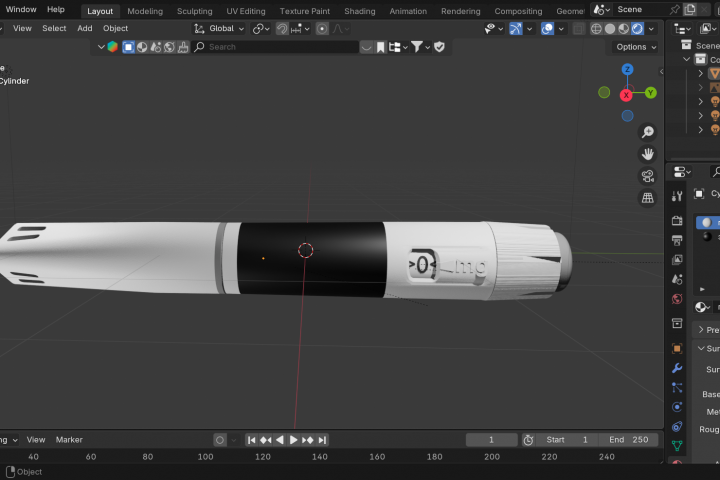The height and width of the screenshot is (480, 720).
Task: Open the Output properties tab
Action: pyautogui.click(x=677, y=240)
